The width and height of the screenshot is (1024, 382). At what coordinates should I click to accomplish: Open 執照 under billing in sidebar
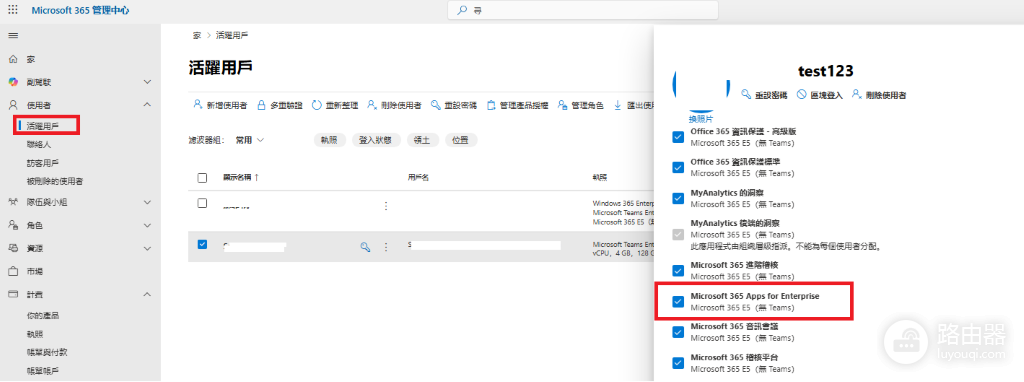(35, 334)
